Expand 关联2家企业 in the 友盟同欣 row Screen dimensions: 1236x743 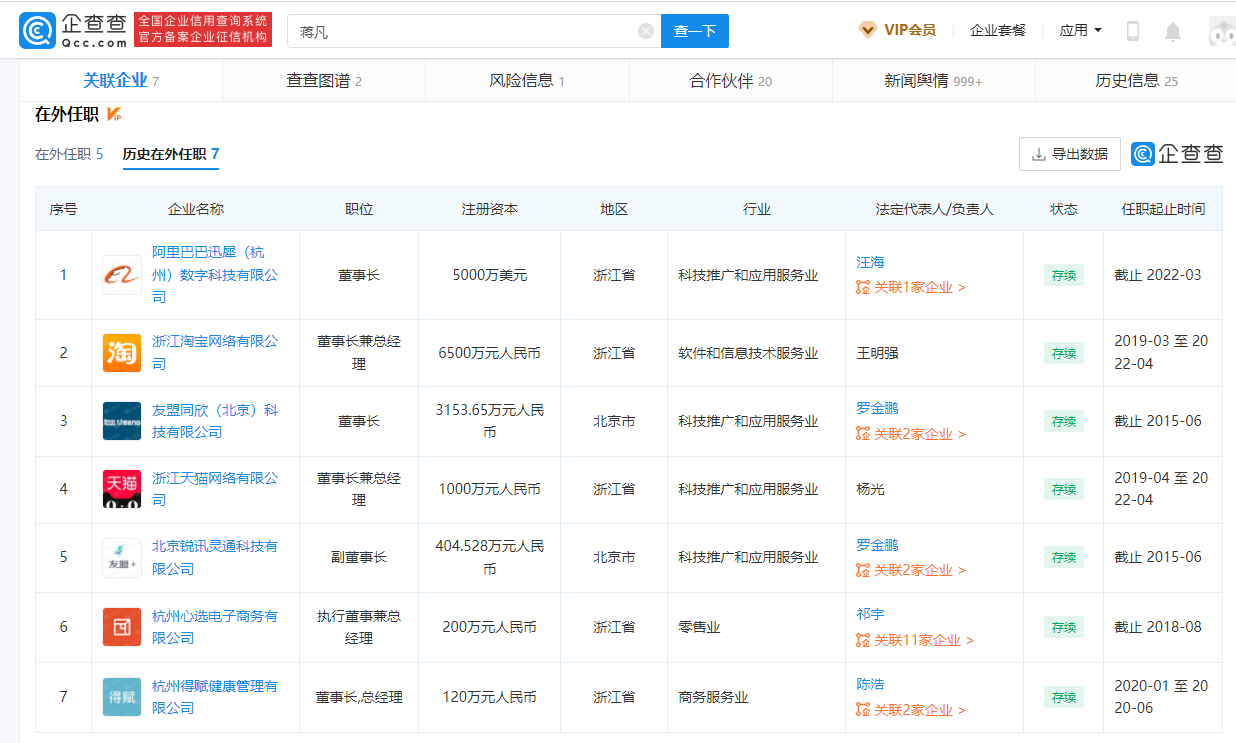(920, 434)
